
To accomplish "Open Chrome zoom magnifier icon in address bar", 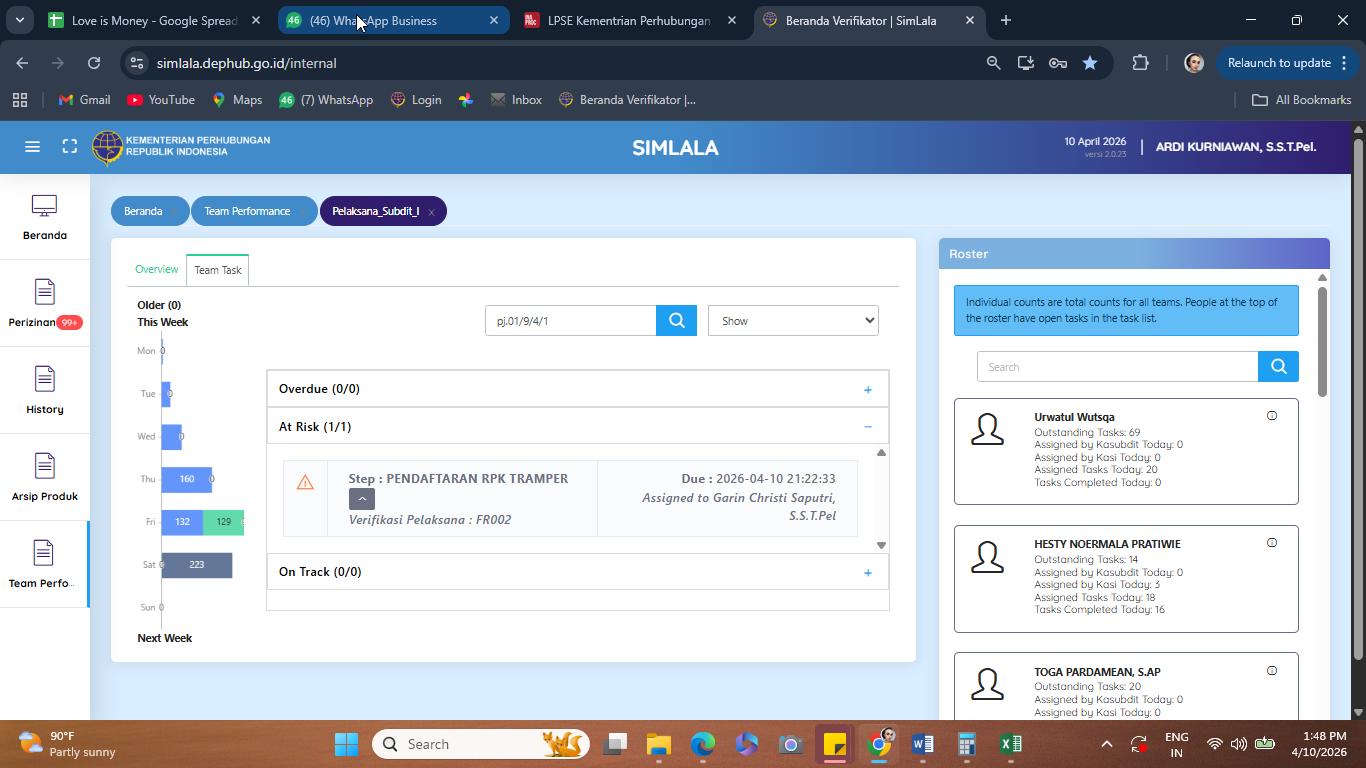I will 993,63.
